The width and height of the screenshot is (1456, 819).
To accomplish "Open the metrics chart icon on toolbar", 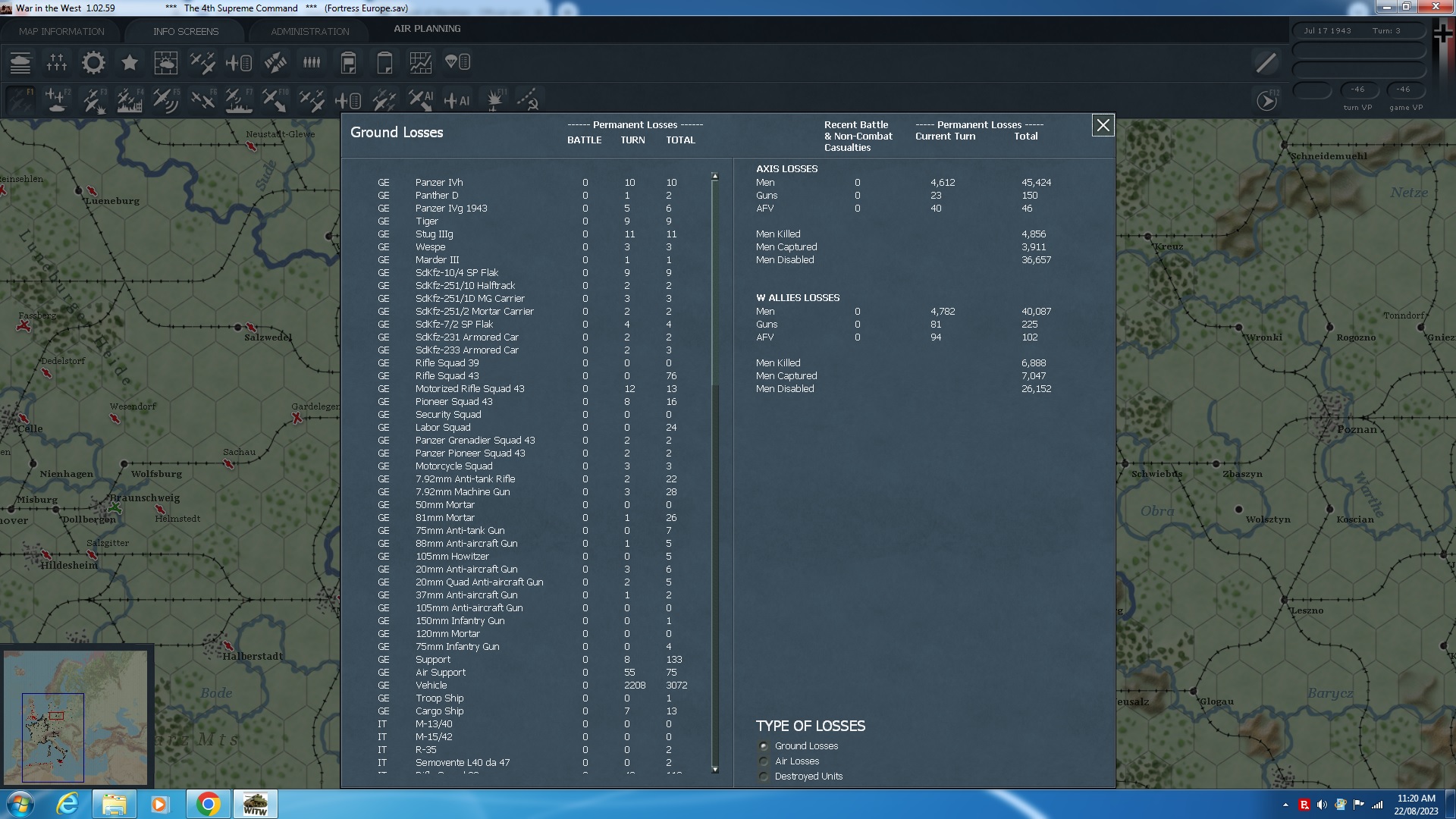I will click(420, 62).
